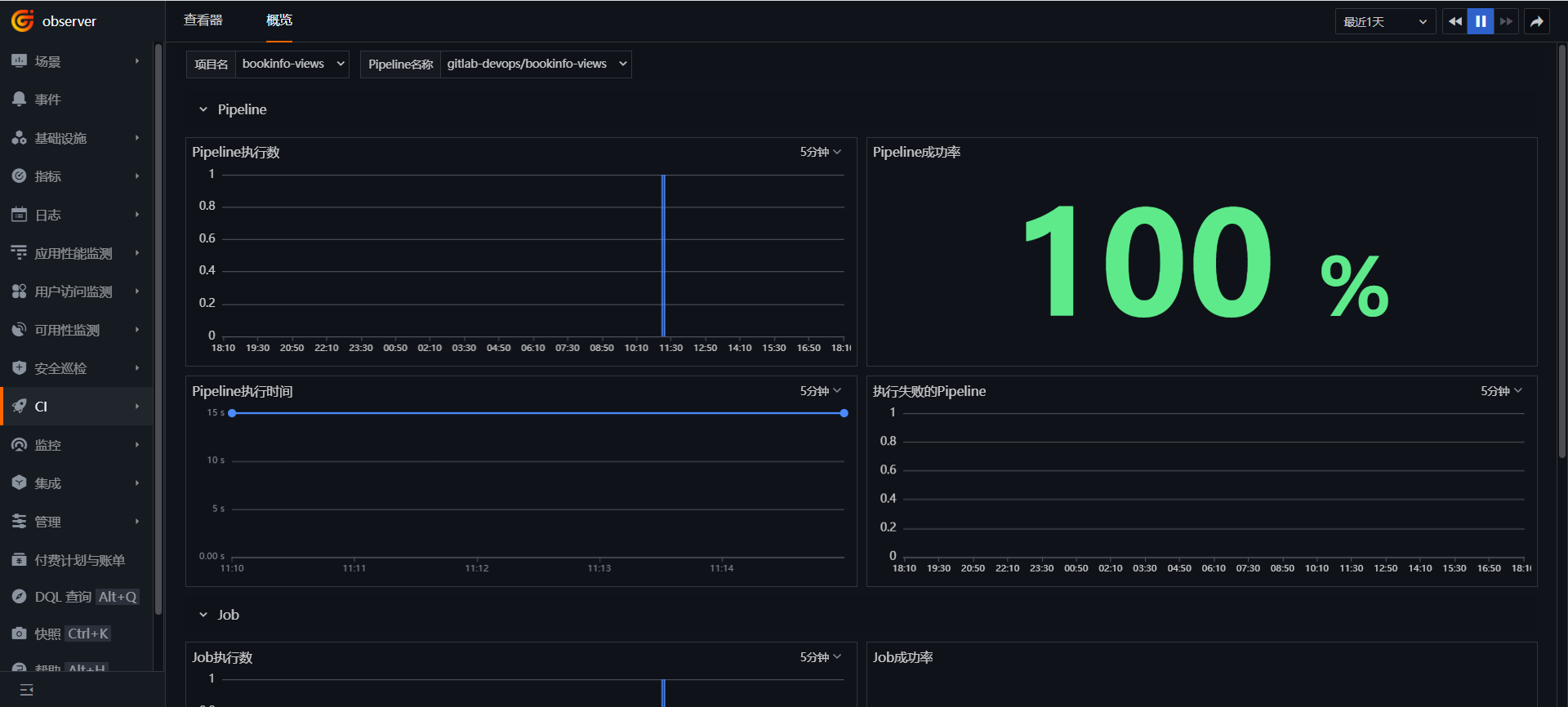Click the 日志 logs icon
Image resolution: width=1568 pixels, height=707 pixels.
point(20,215)
